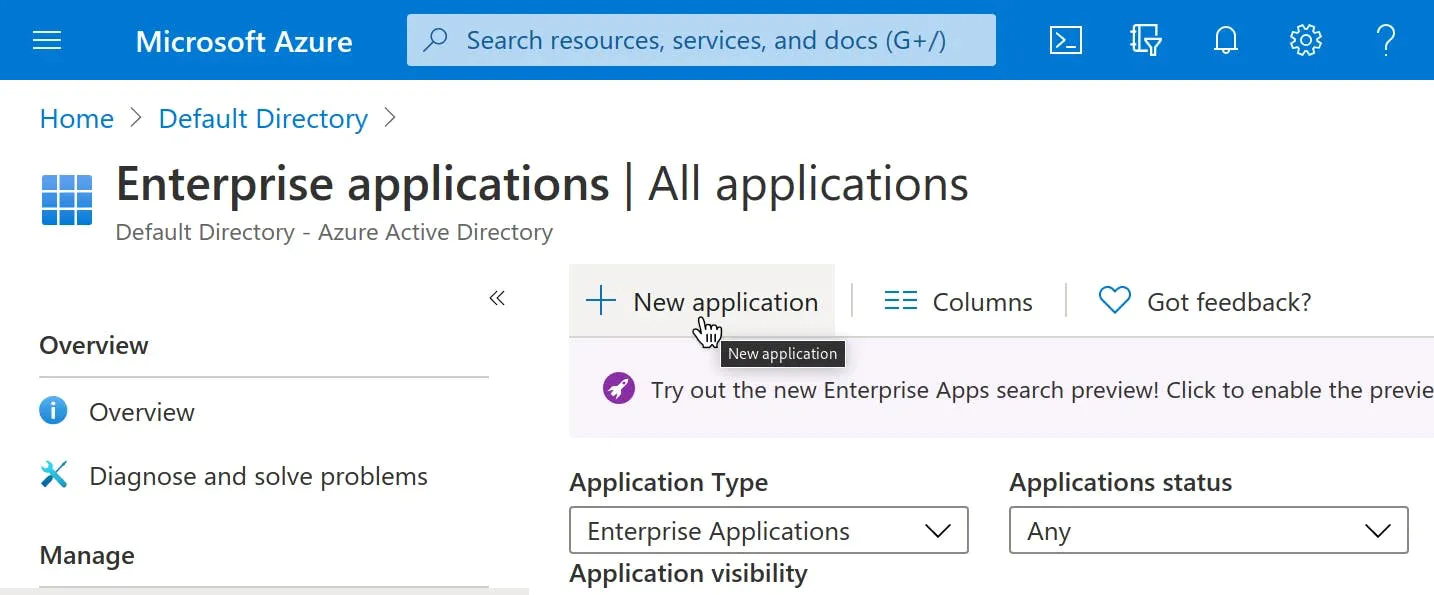Image resolution: width=1434 pixels, height=595 pixels.
Task: Open the hamburger portal menu
Action: 47,40
